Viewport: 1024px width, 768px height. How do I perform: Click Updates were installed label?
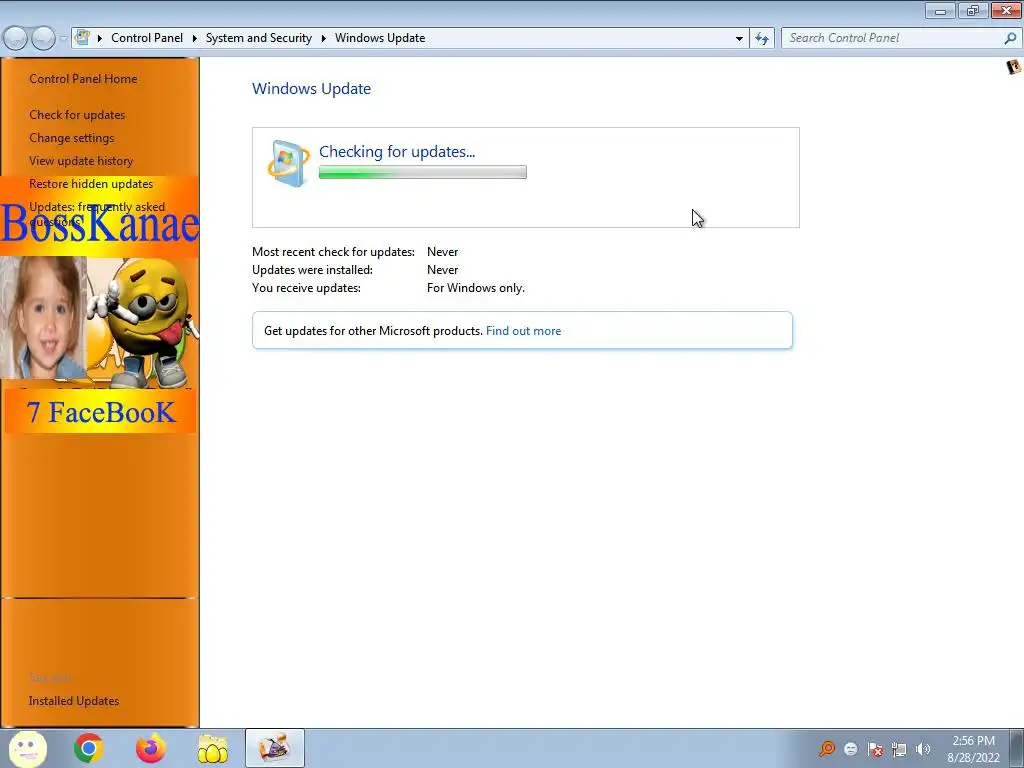point(312,270)
